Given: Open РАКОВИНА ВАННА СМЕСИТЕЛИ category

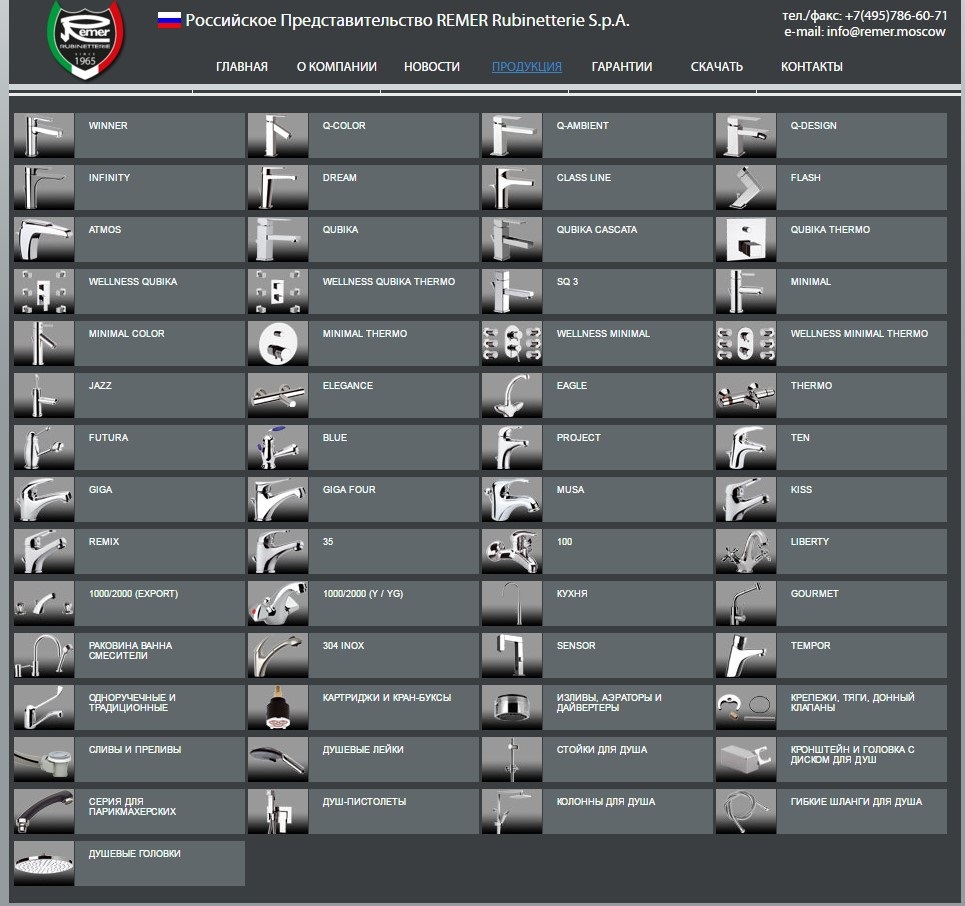Looking at the screenshot, I should click(x=130, y=651).
